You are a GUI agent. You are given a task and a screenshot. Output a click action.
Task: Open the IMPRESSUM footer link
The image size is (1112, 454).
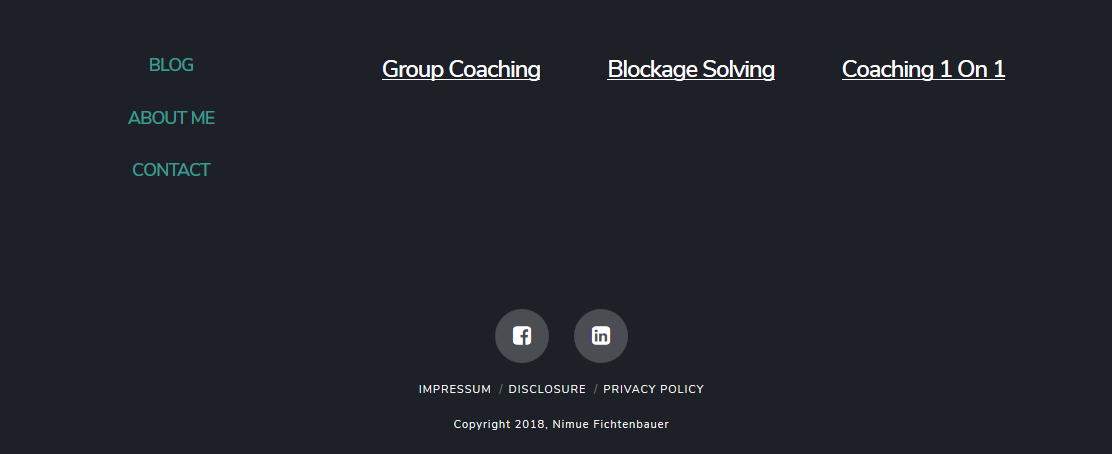455,389
